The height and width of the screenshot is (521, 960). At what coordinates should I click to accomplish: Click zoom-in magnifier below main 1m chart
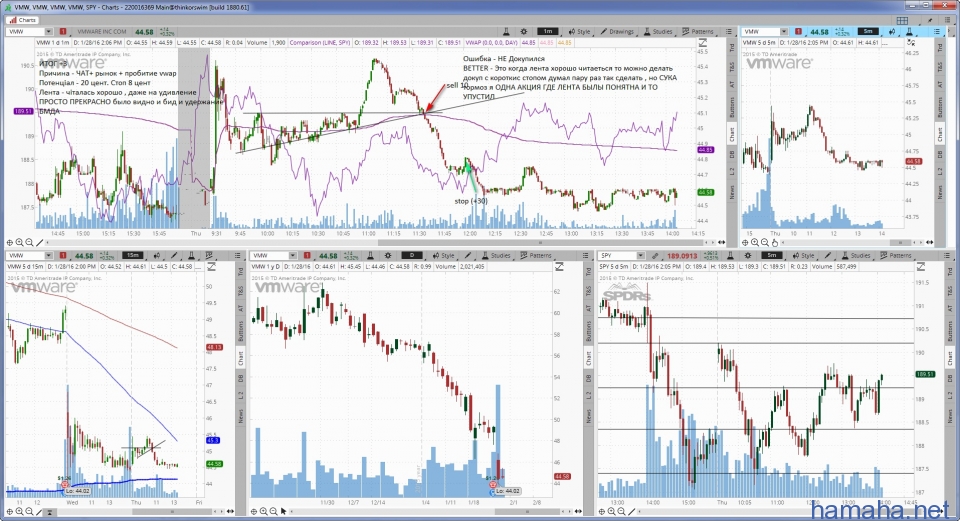tap(20, 243)
